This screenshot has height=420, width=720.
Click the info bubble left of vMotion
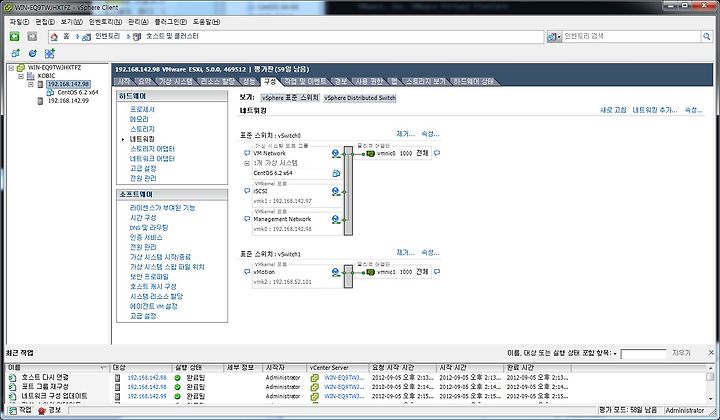point(247,272)
